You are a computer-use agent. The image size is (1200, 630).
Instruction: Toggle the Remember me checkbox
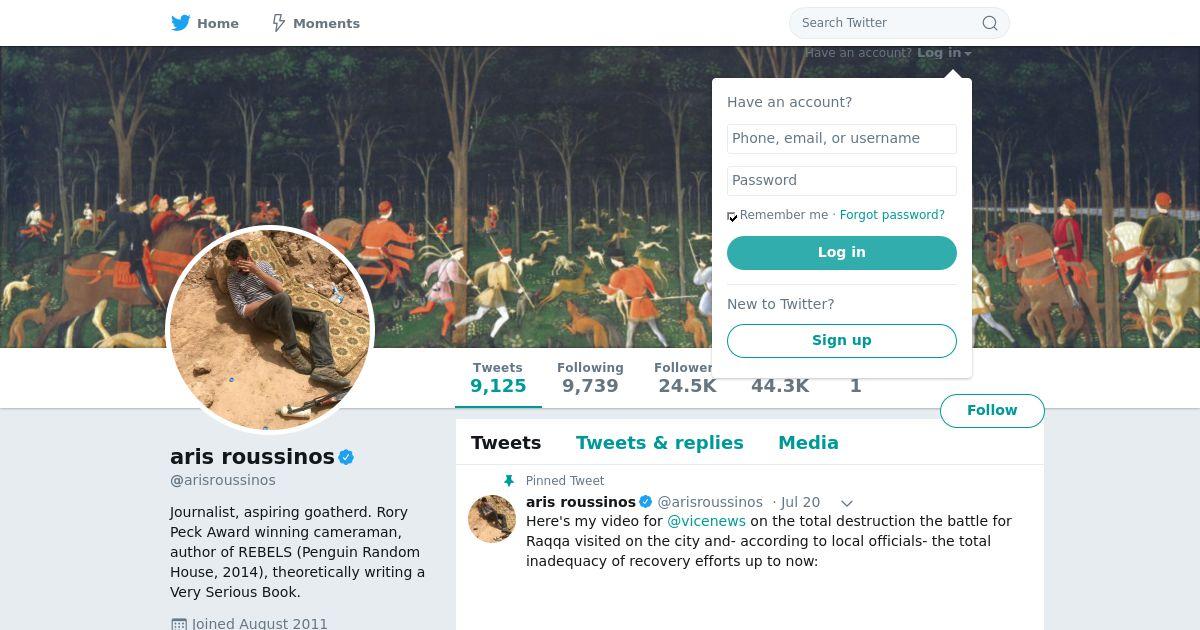pyautogui.click(x=732, y=216)
